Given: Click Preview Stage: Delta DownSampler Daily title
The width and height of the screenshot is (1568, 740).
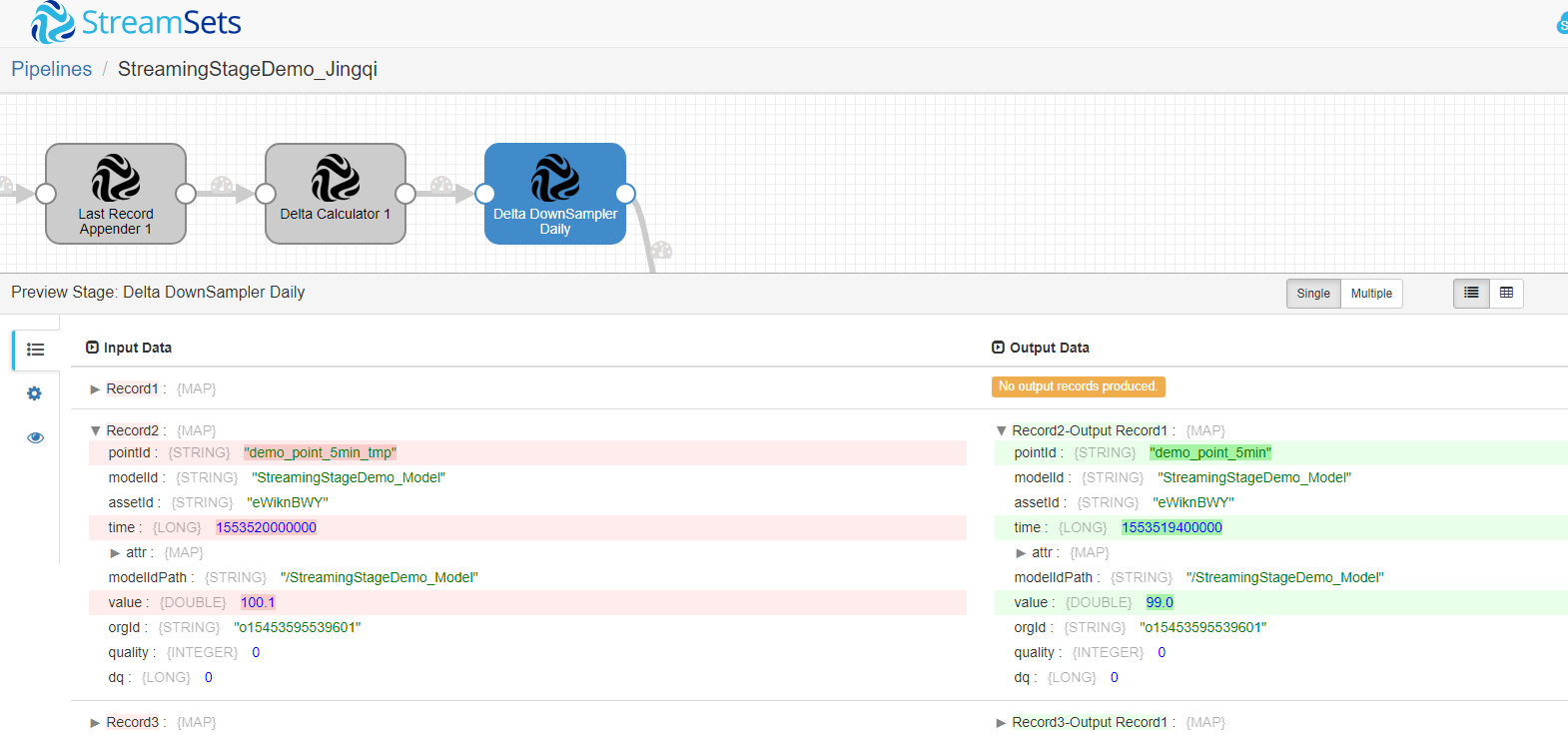Looking at the screenshot, I should tap(158, 293).
